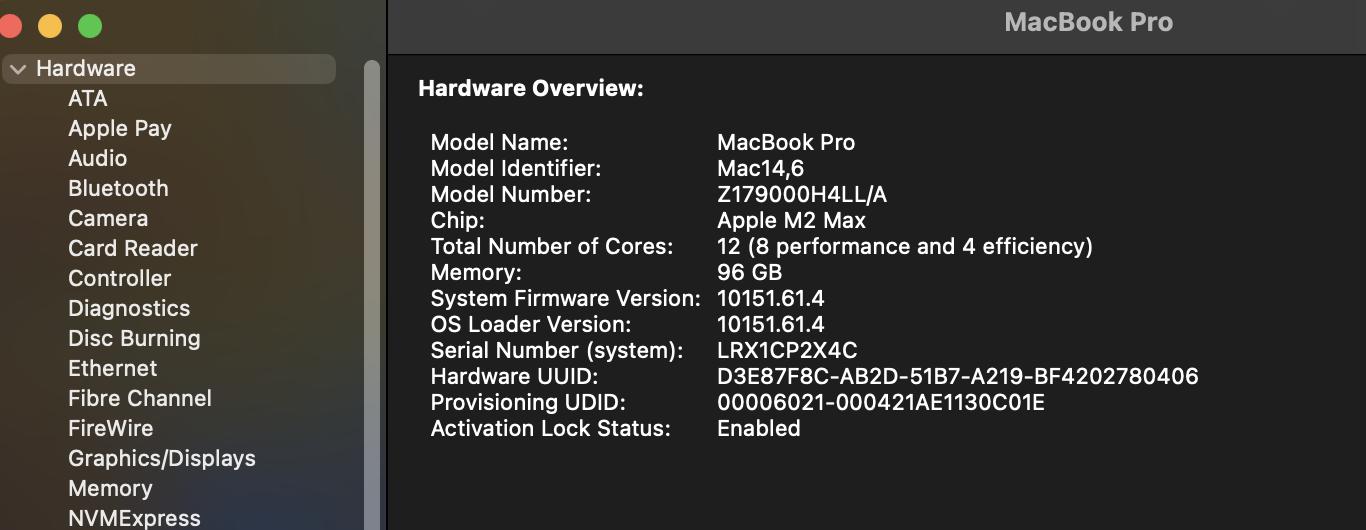Click the Hardware UUID value
The height and width of the screenshot is (530, 1366).
coord(957,377)
